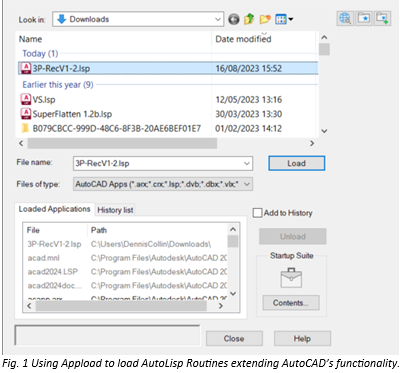Image resolution: width=400 pixels, height=373 pixels.
Task: Click file list scroll up arrow
Action: pyautogui.click(x=324, y=37)
